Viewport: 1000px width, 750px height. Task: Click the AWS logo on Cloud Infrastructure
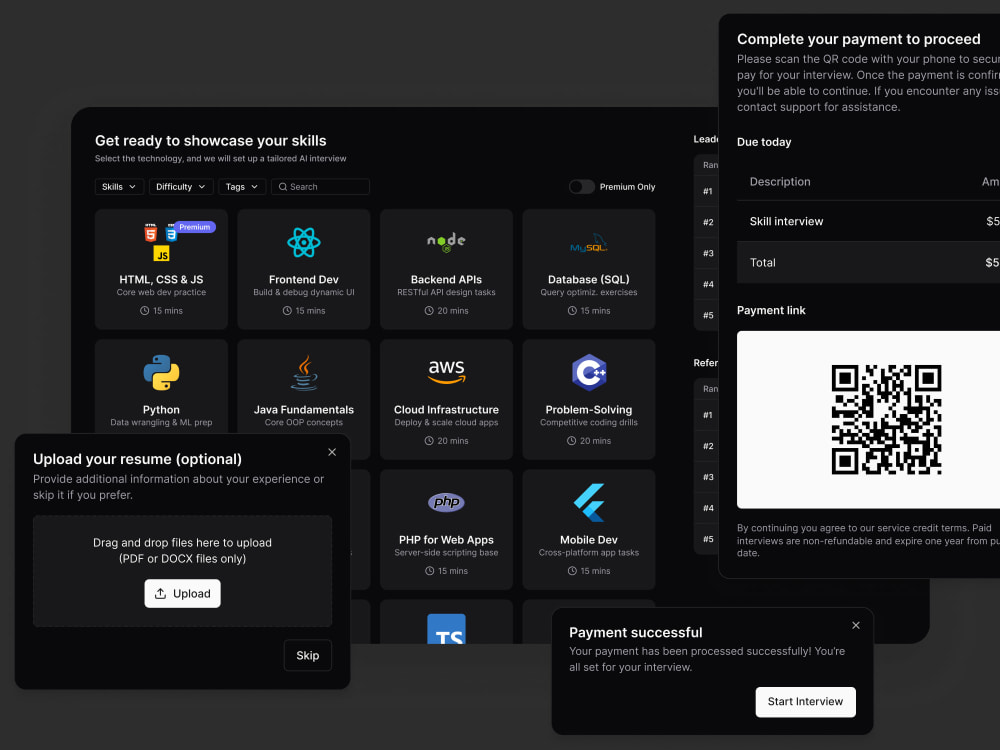(446, 372)
